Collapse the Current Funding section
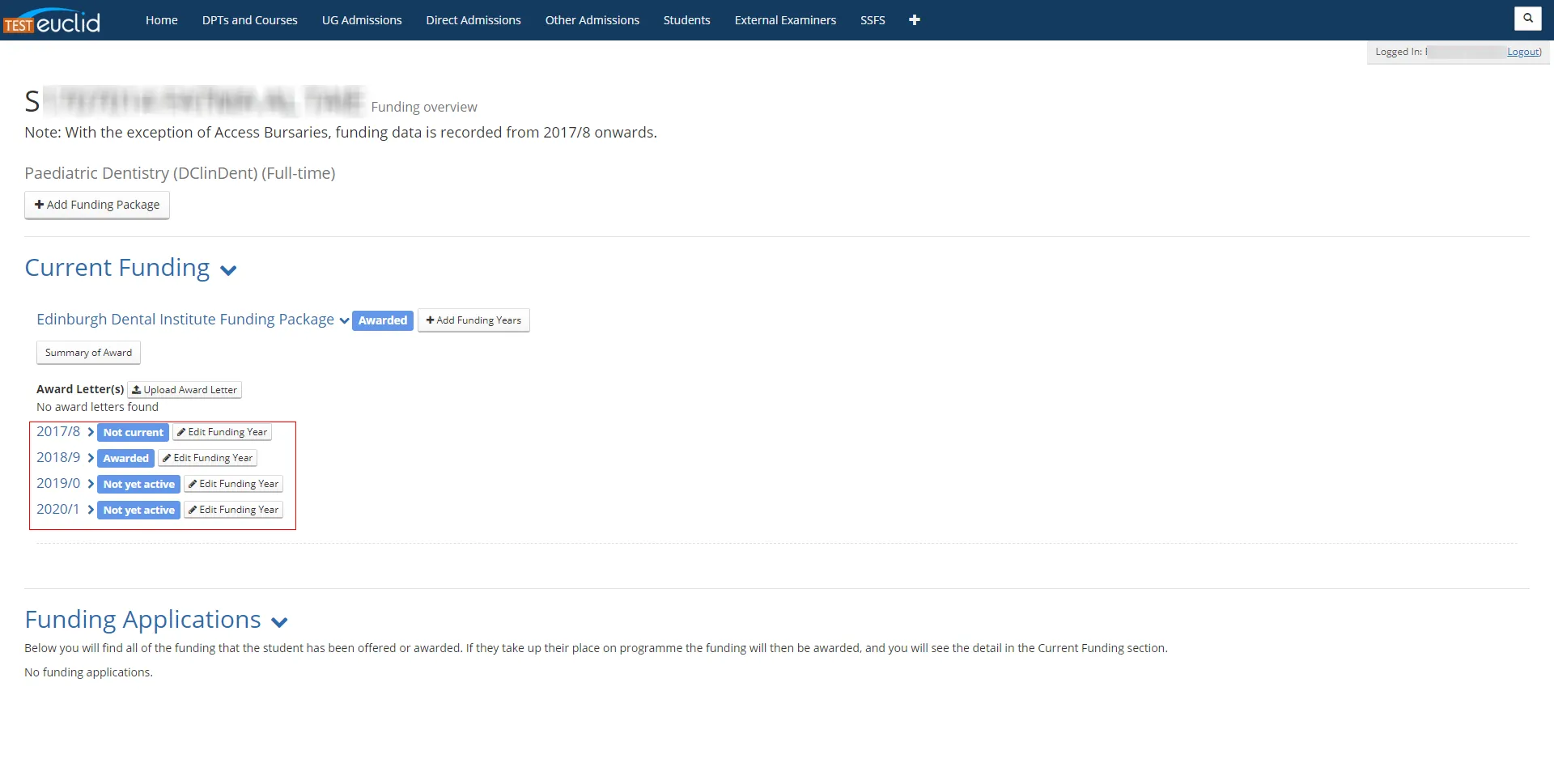The image size is (1554, 784). pyautogui.click(x=228, y=271)
